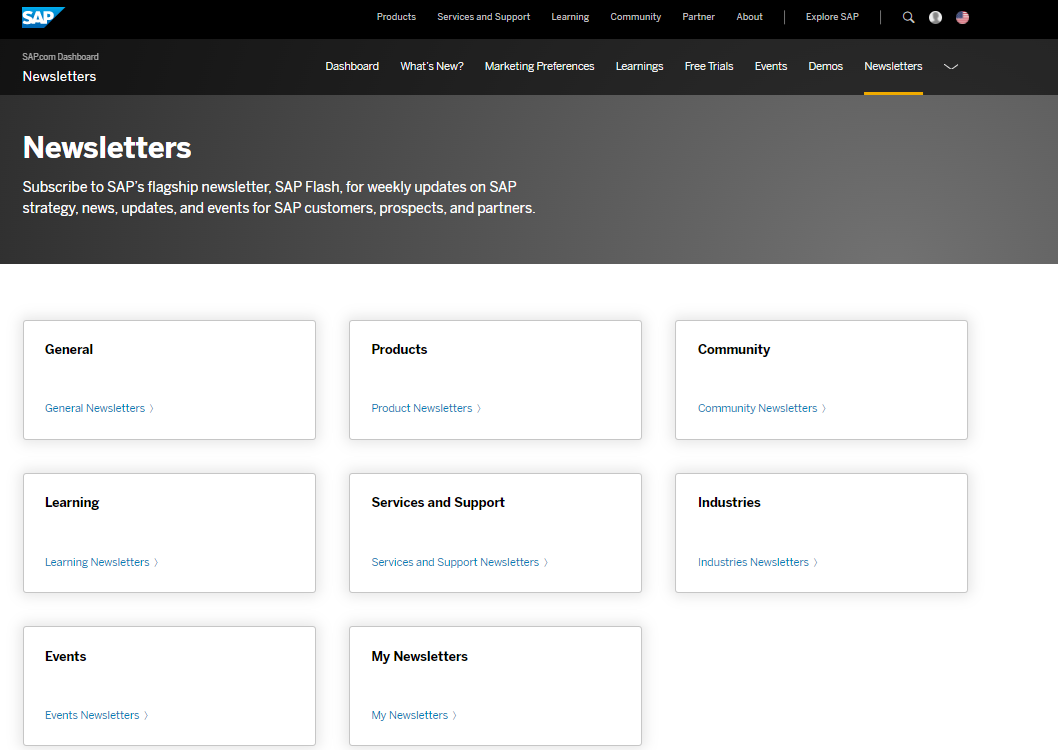Click the user profile avatar icon
Screen dimensions: 1058x750
(x=935, y=17)
